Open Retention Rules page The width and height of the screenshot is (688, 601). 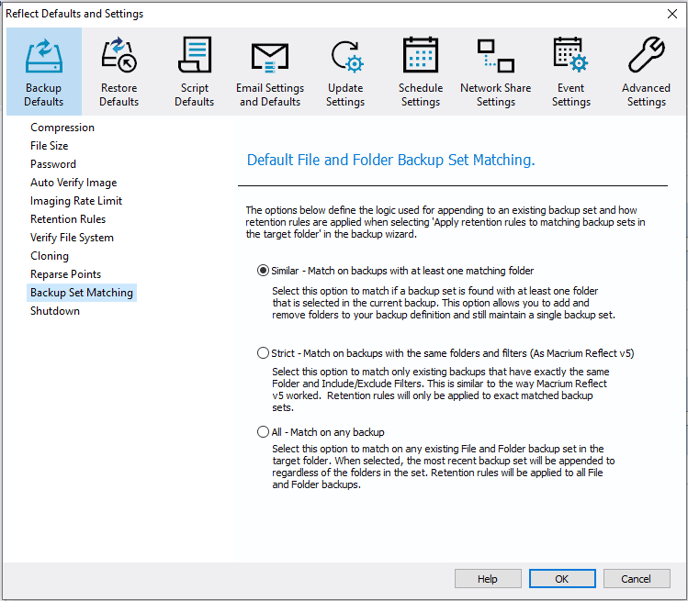coord(68,219)
